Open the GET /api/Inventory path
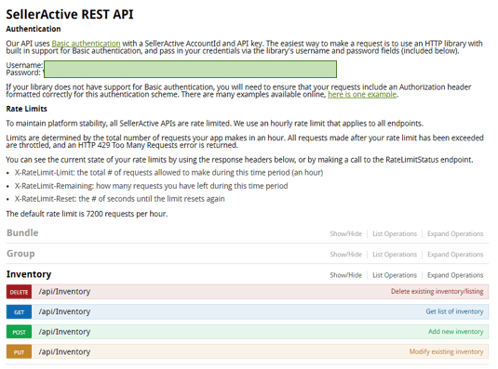 click(x=64, y=312)
